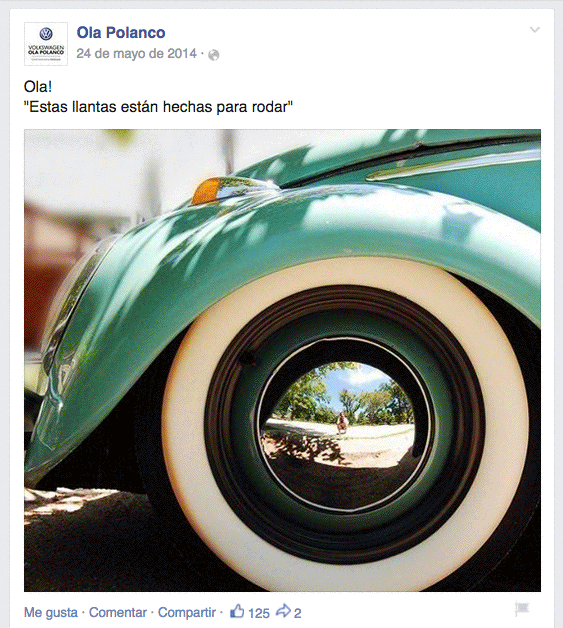Choose Compartir to share the post

click(187, 612)
